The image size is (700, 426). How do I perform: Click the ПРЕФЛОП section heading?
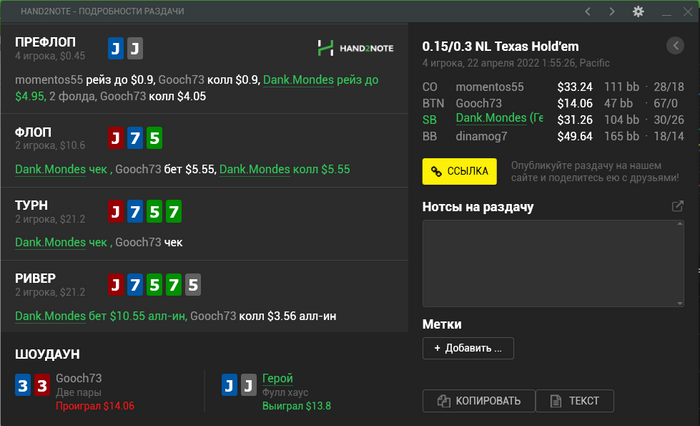45,42
